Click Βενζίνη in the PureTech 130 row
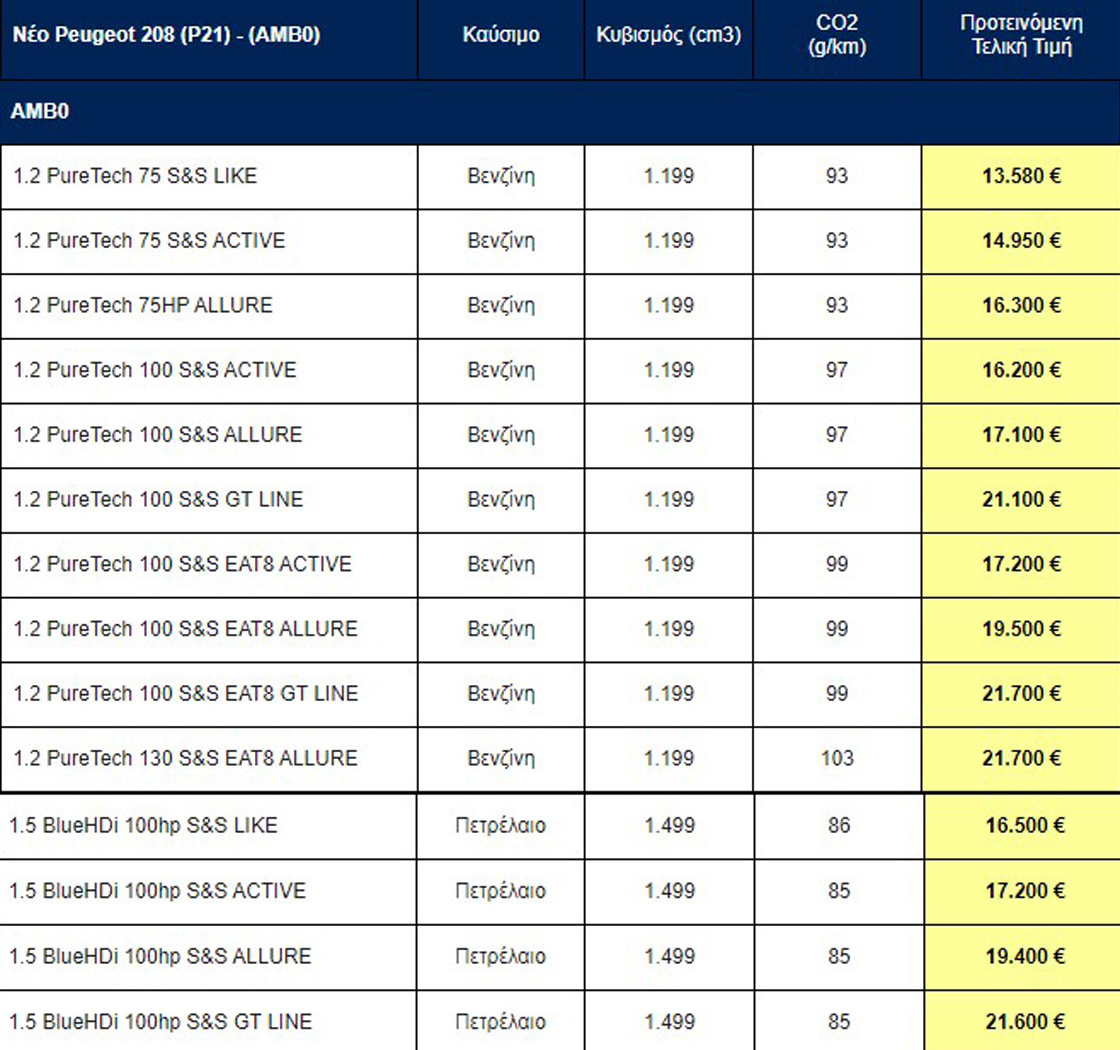The width and height of the screenshot is (1120, 1050). pos(501,758)
